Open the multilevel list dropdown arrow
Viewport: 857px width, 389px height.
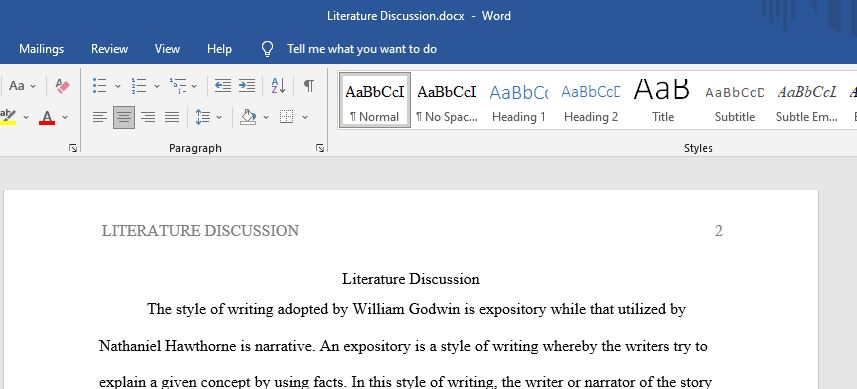click(194, 86)
